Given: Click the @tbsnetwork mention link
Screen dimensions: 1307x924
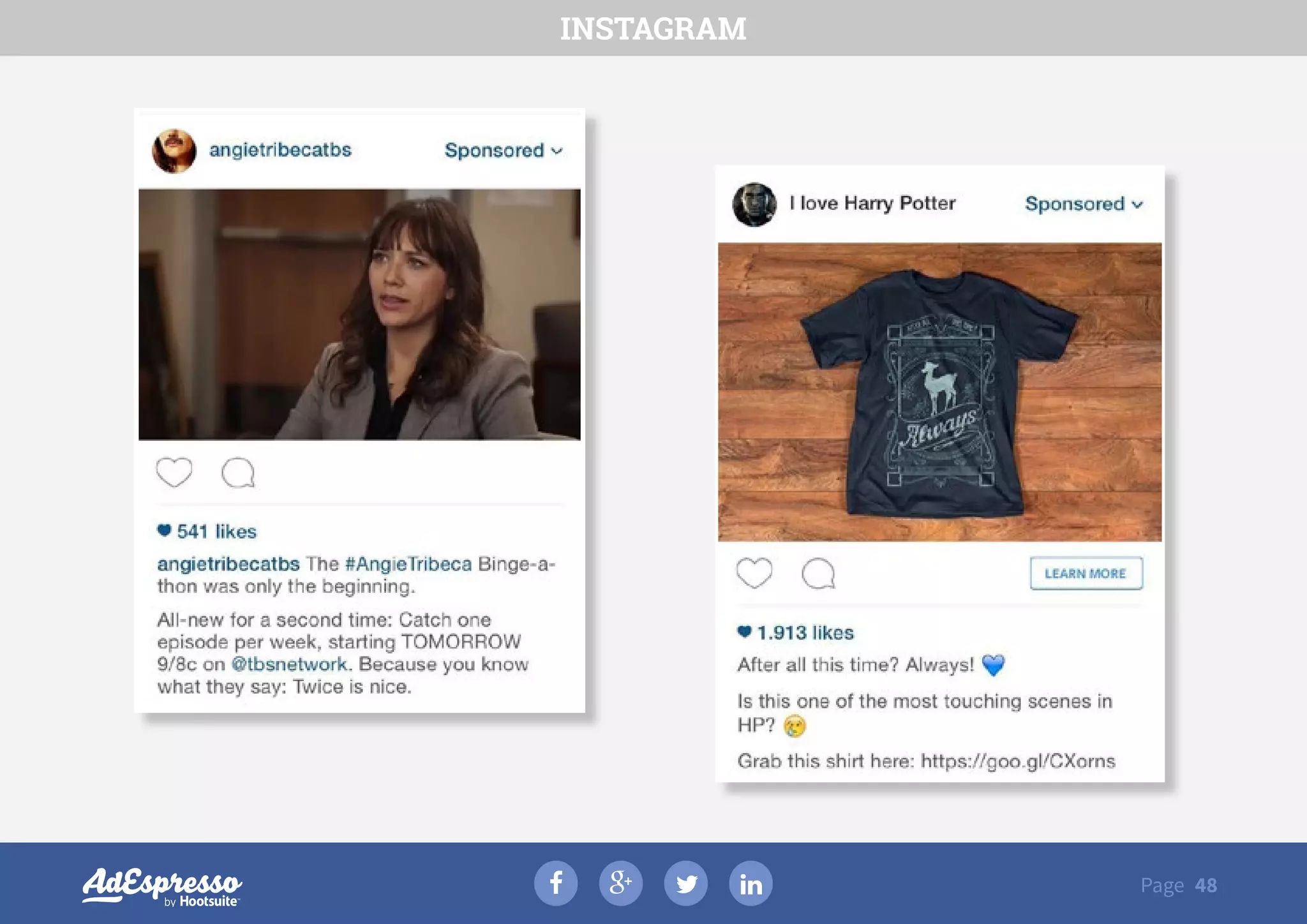Looking at the screenshot, I should 290,664.
